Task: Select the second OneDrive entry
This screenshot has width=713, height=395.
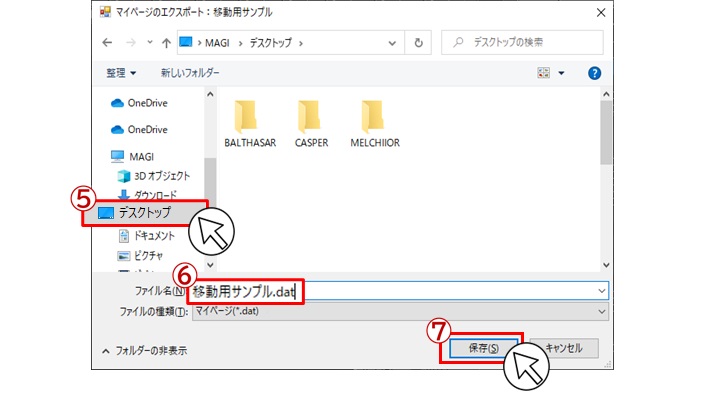Action: [x=139, y=130]
